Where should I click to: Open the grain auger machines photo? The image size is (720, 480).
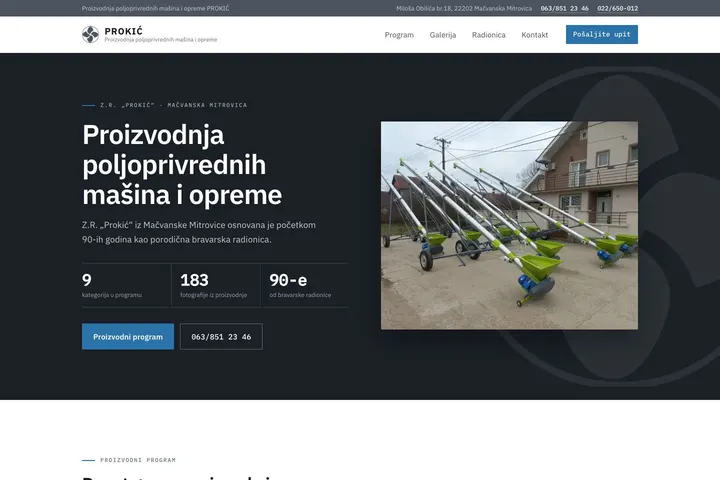[509, 225]
